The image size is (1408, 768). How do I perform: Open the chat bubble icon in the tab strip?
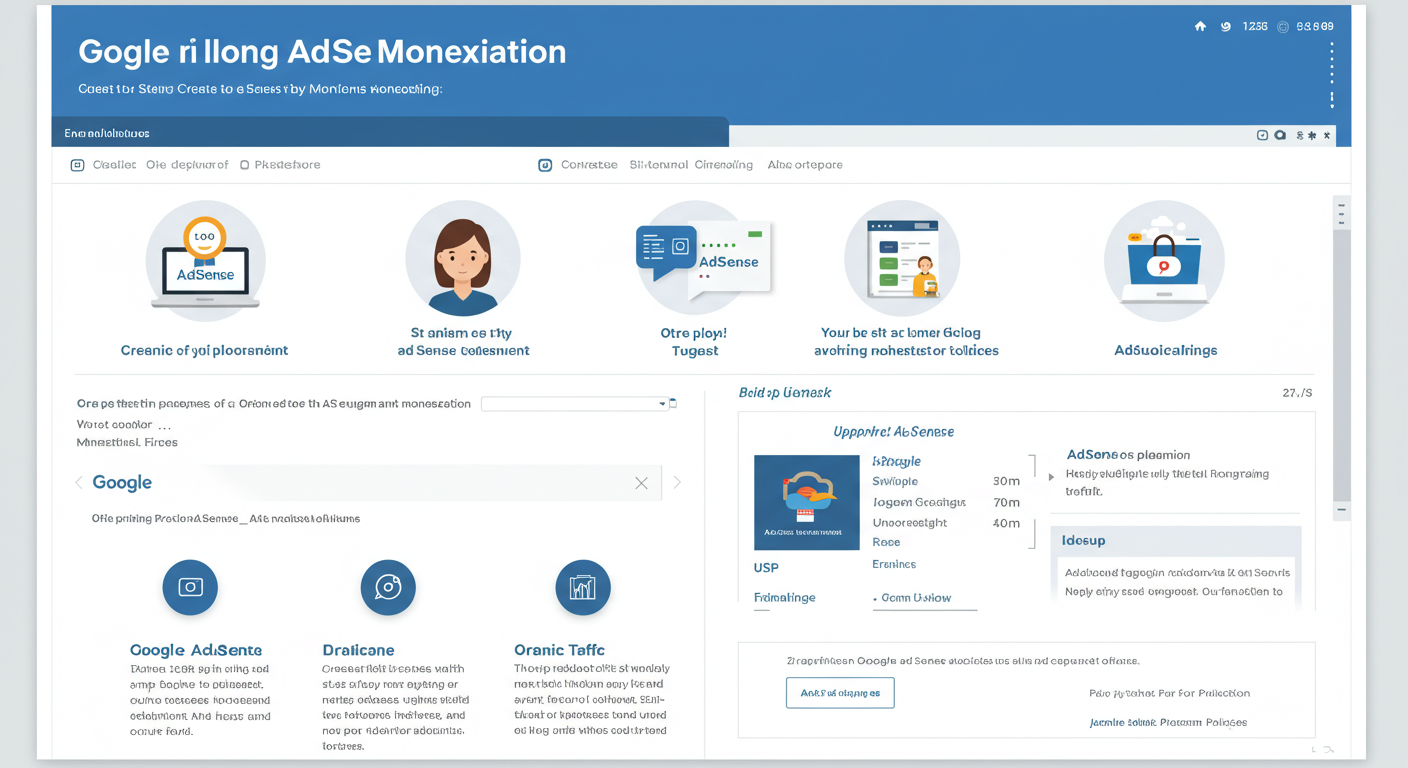coord(1280,135)
